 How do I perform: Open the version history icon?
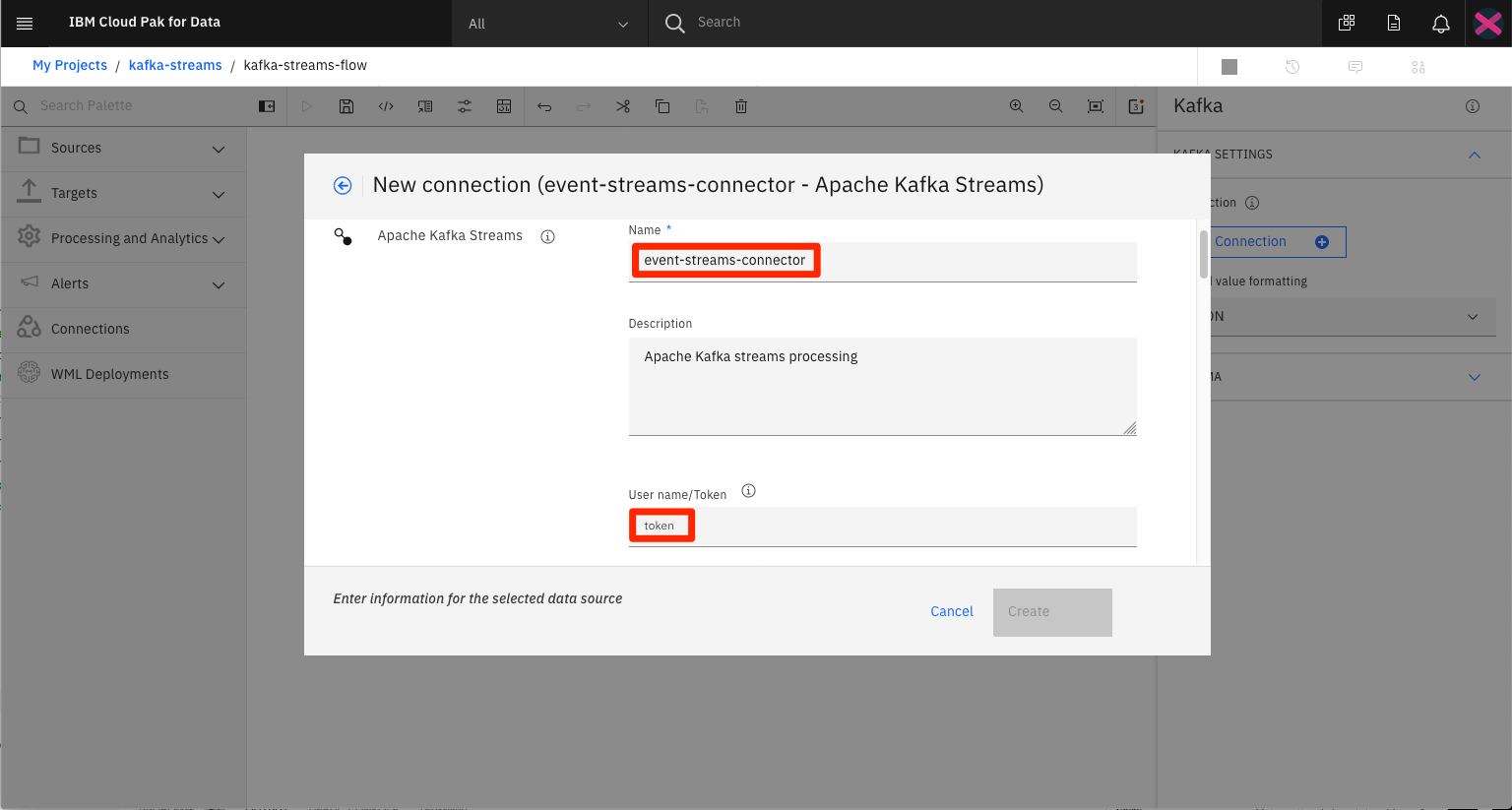(1292, 67)
